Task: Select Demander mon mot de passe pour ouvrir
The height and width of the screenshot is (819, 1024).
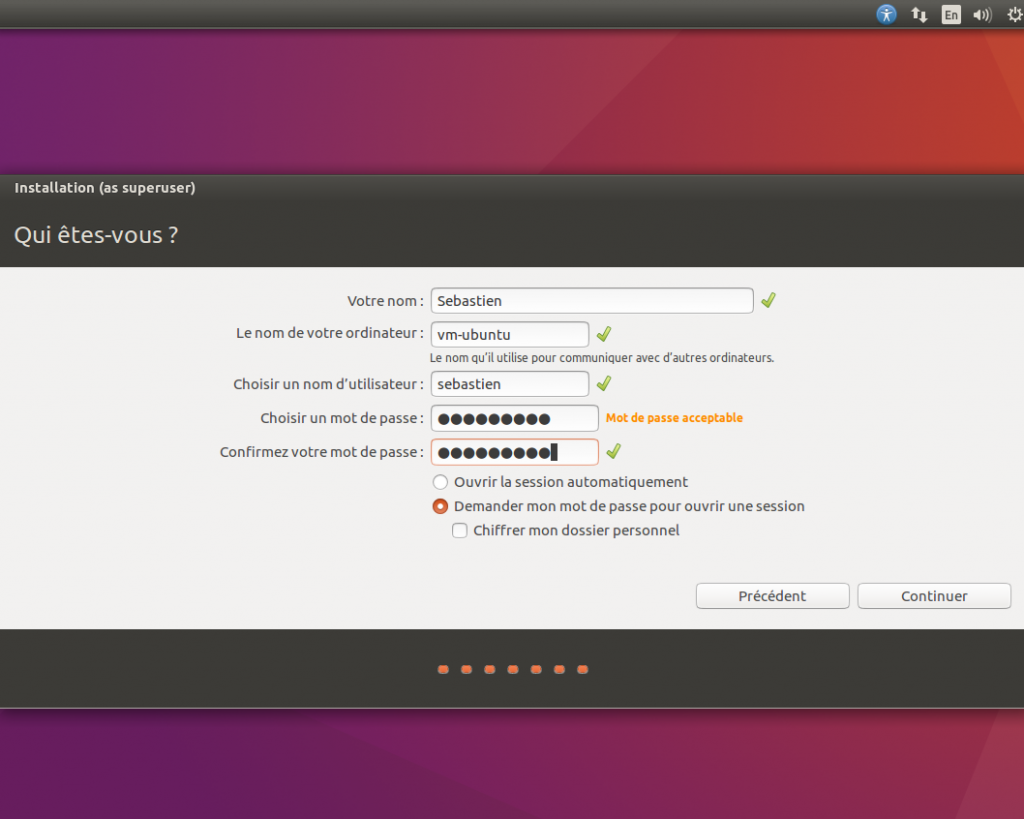Action: click(x=440, y=506)
